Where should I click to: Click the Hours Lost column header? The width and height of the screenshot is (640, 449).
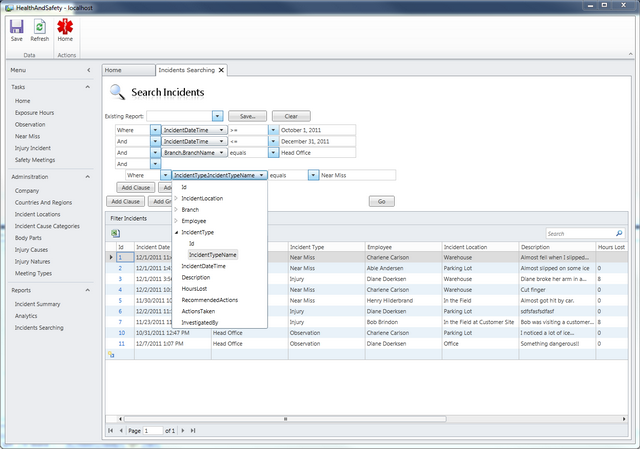611,247
